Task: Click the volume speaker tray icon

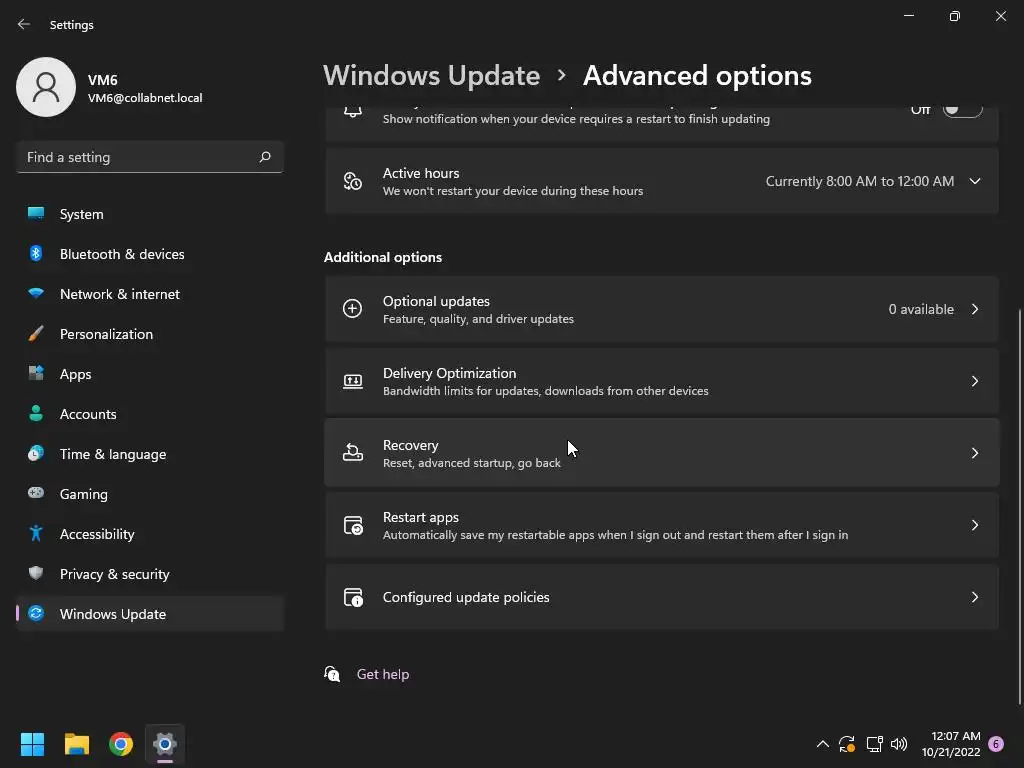Action: [899, 744]
